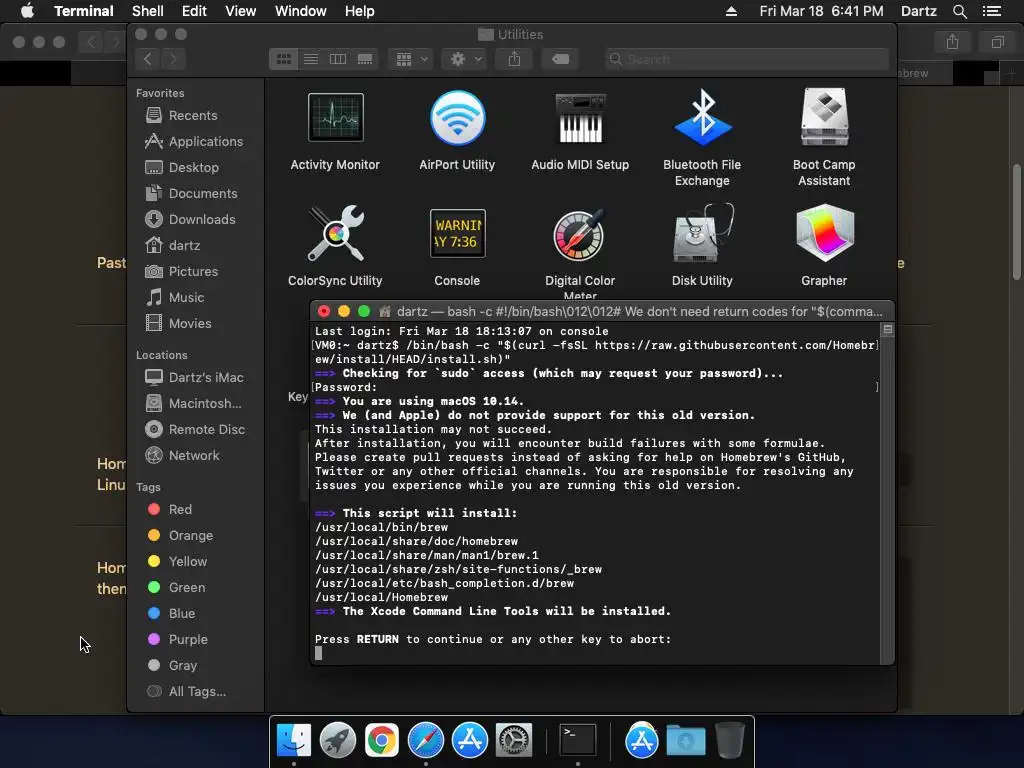The height and width of the screenshot is (768, 1024).
Task: Open Google Chrome from the Dock
Action: point(382,741)
